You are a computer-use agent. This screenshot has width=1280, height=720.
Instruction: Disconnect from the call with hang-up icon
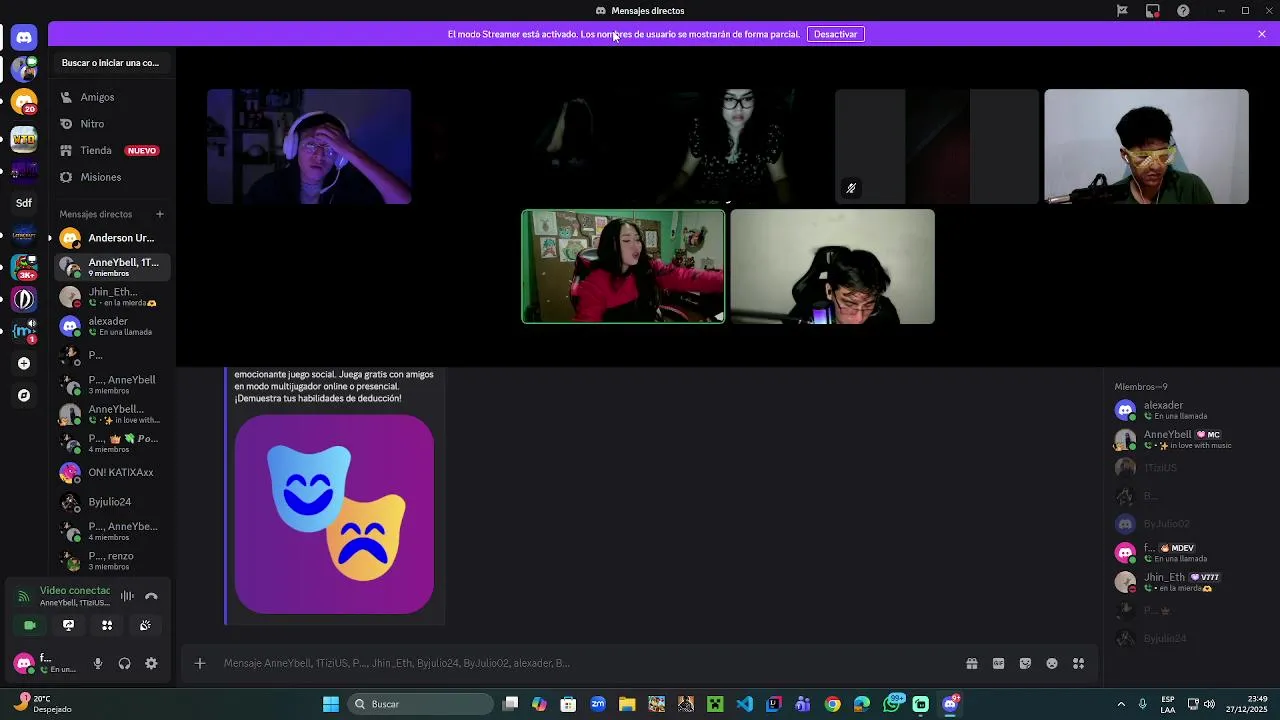(x=151, y=596)
